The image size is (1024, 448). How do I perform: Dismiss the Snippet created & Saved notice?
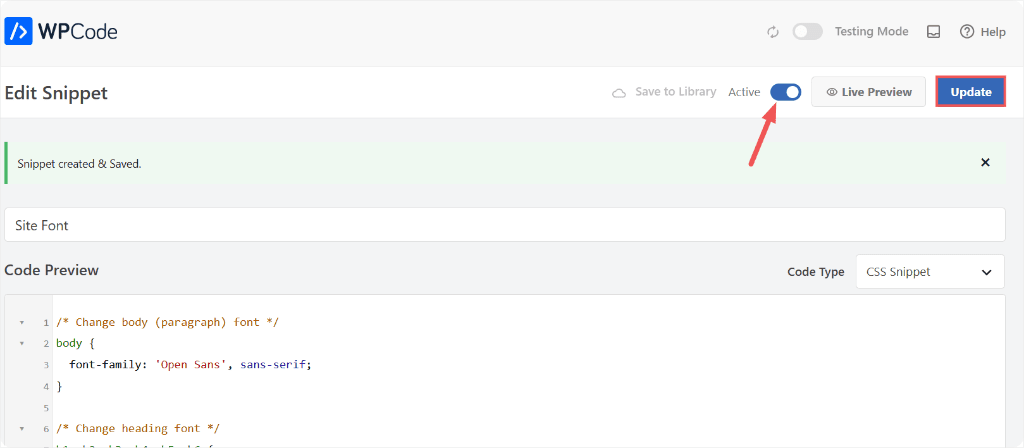(x=985, y=163)
